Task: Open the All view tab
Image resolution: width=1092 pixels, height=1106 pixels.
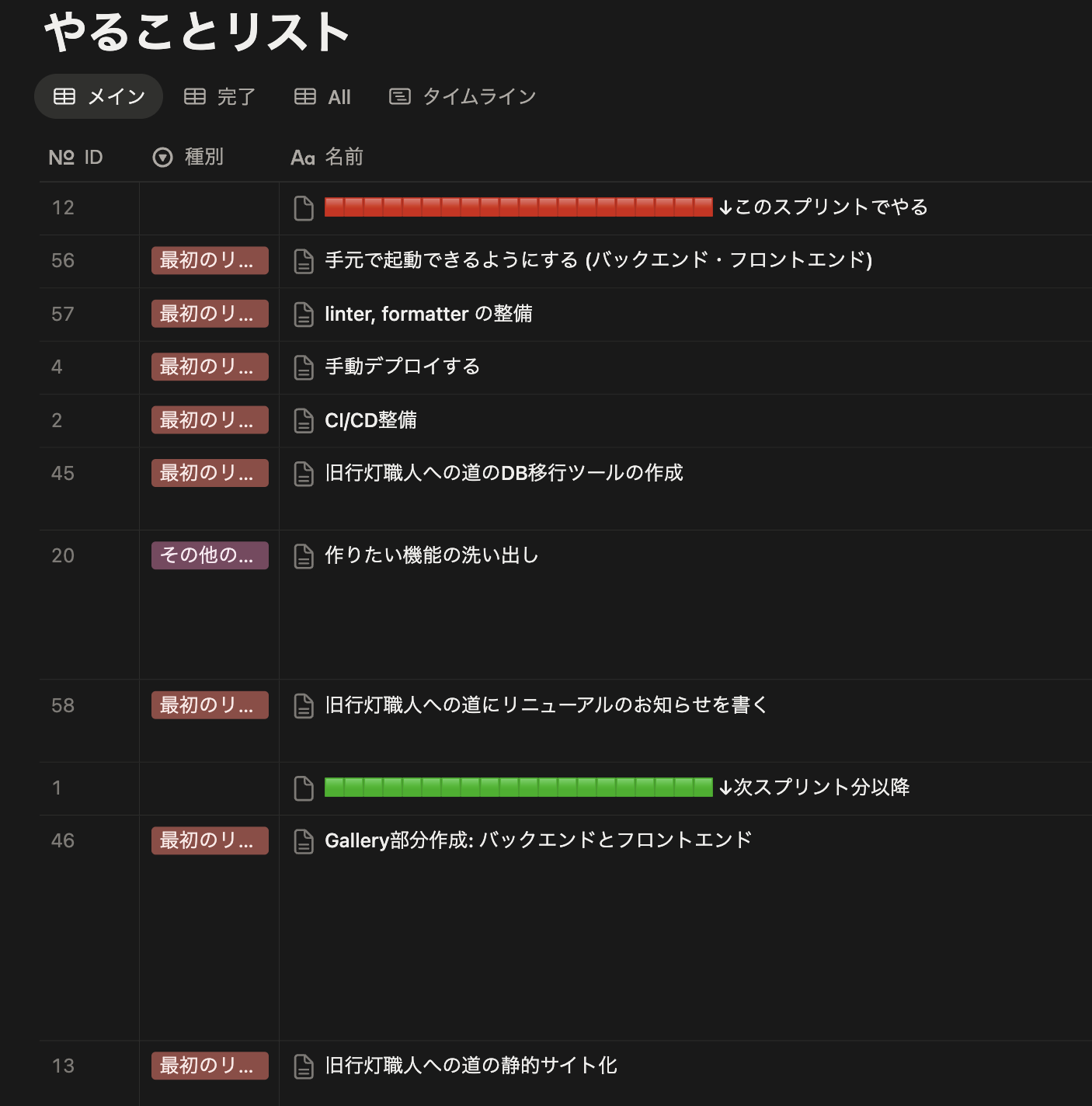Action: tap(323, 97)
